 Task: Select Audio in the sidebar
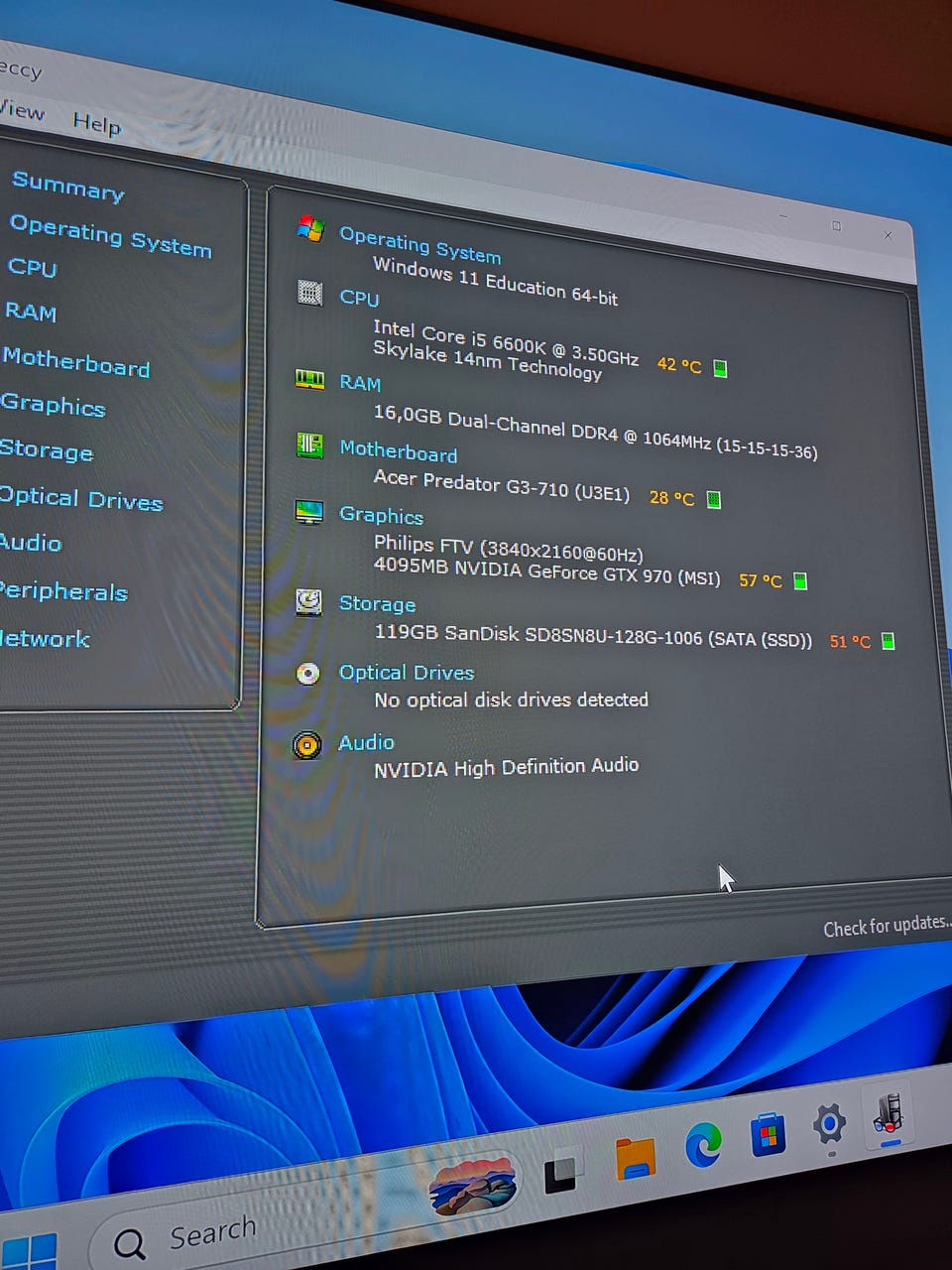30,542
